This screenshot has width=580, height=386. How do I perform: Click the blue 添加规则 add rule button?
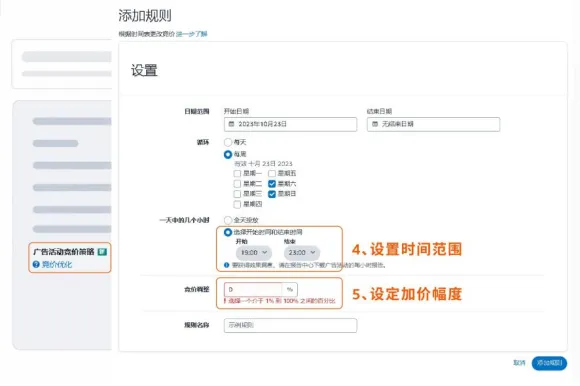click(x=549, y=363)
